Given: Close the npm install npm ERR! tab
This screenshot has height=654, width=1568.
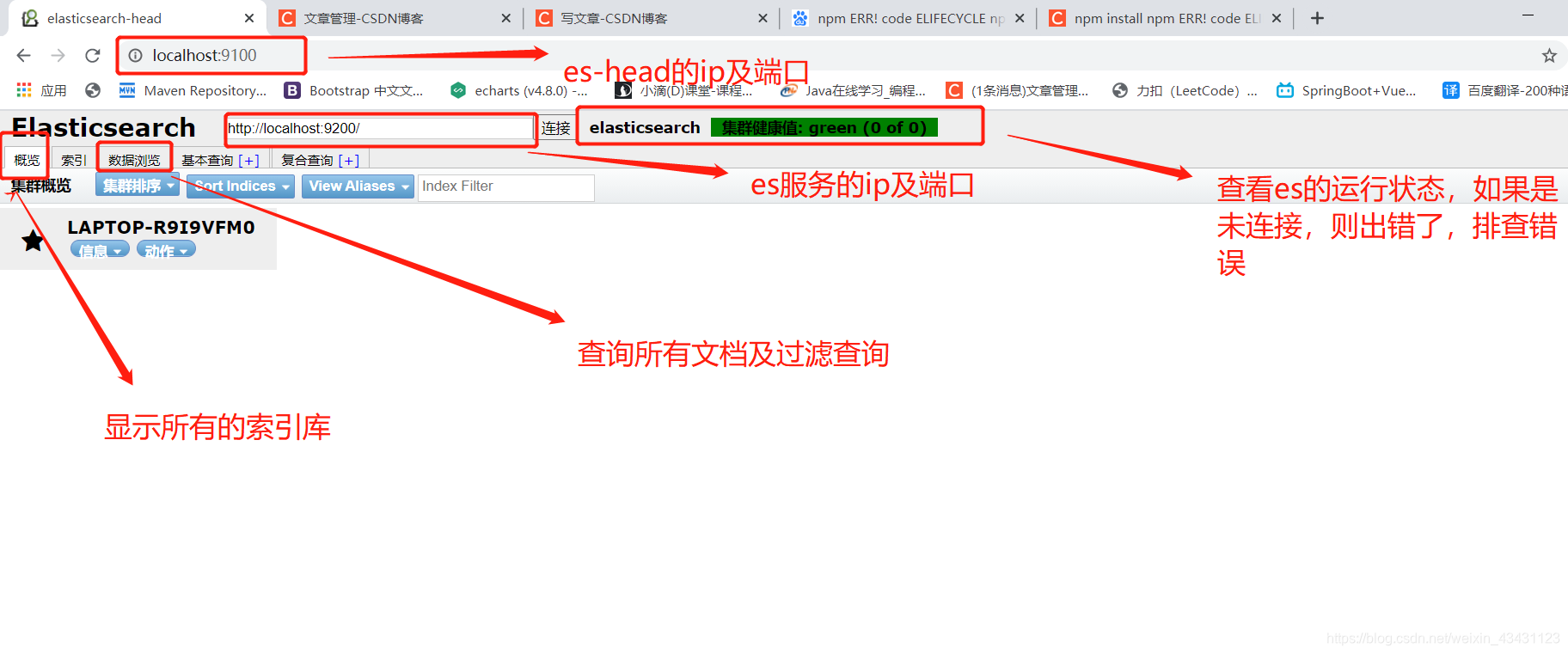Looking at the screenshot, I should pos(1277,18).
